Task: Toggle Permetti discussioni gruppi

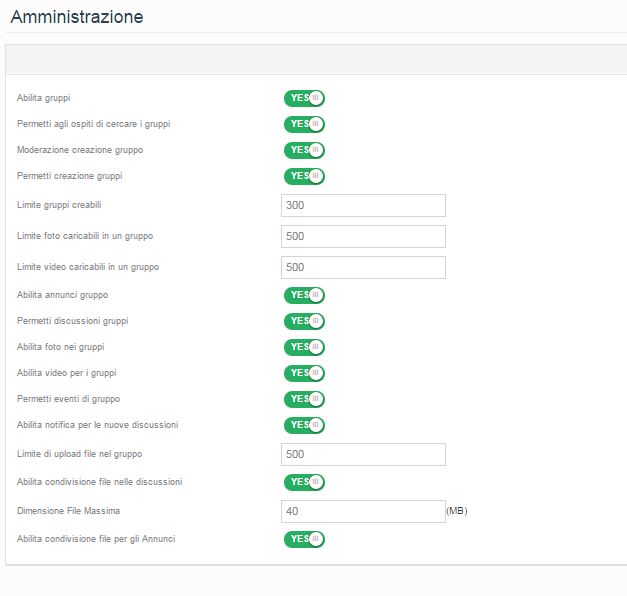Action: pyautogui.click(x=304, y=321)
